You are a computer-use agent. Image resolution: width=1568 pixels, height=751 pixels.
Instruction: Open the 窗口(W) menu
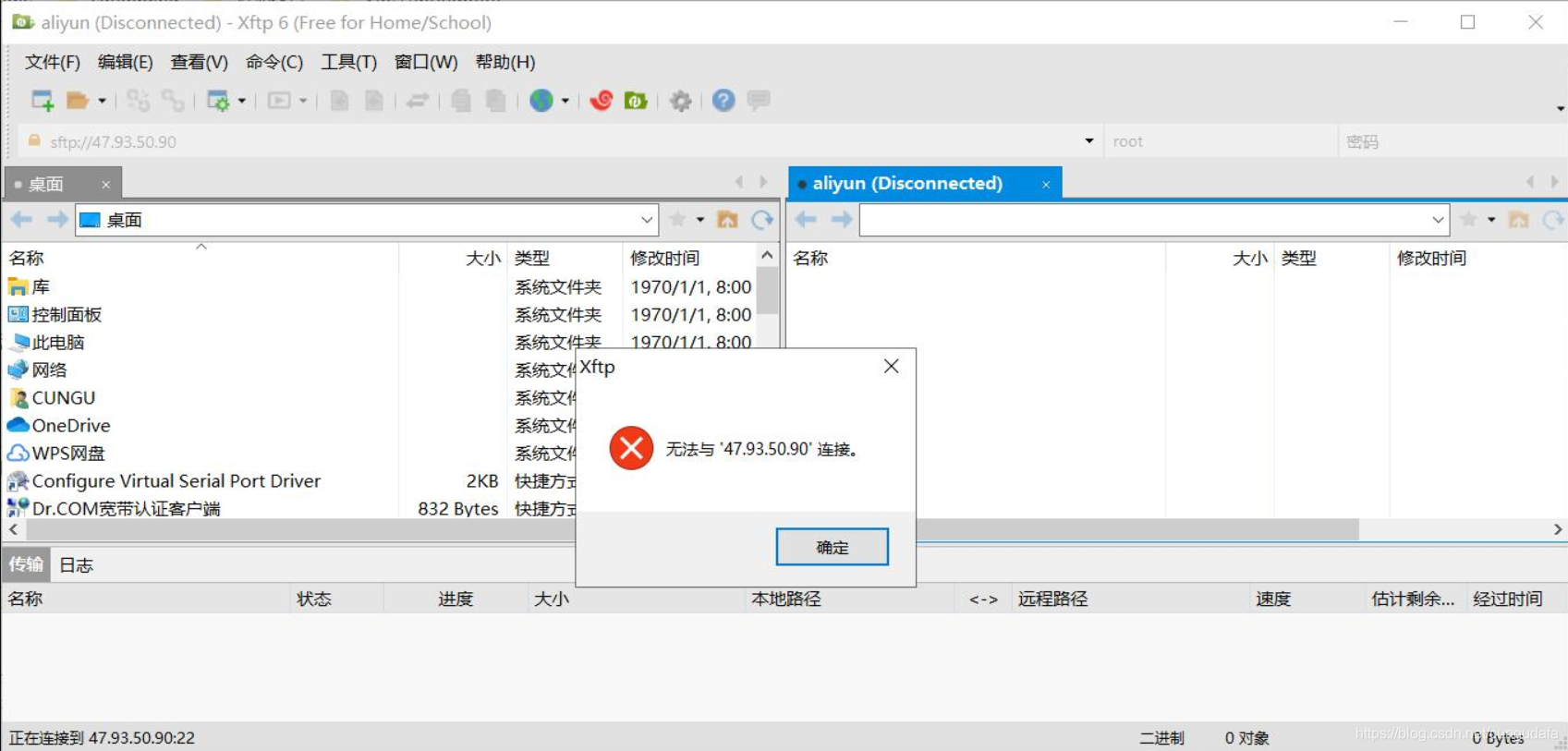[x=426, y=62]
